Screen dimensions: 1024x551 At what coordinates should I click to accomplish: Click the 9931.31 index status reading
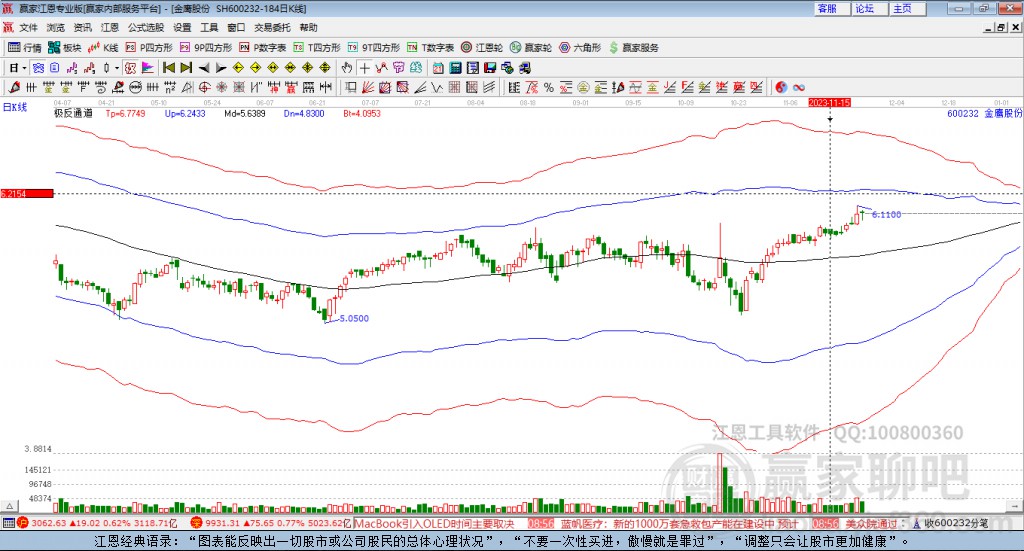(222, 524)
